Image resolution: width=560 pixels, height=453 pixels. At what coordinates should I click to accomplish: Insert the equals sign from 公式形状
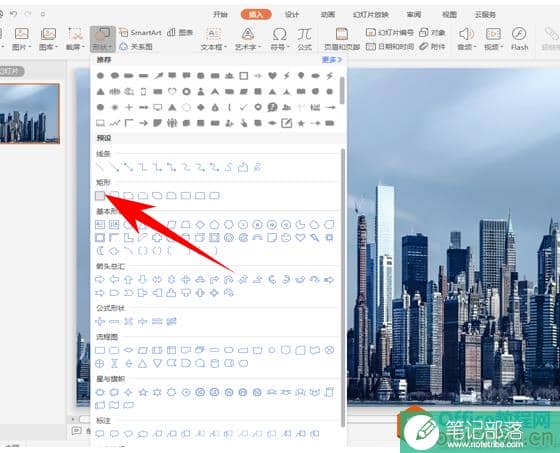click(157, 321)
